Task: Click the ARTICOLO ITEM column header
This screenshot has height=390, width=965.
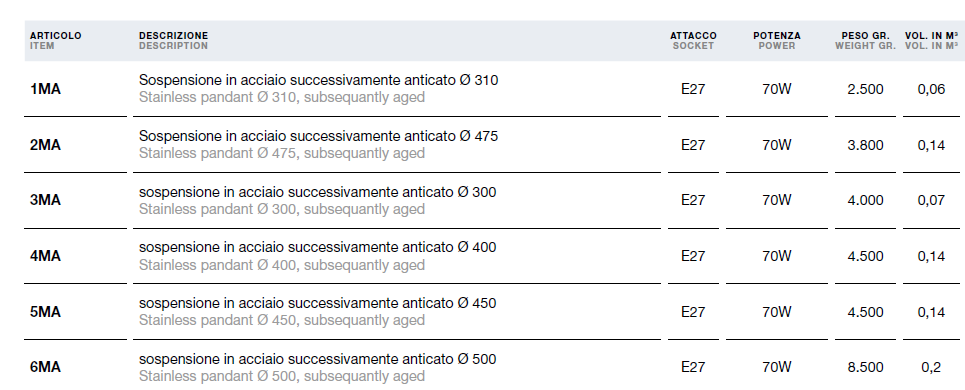Action: (x=55, y=41)
